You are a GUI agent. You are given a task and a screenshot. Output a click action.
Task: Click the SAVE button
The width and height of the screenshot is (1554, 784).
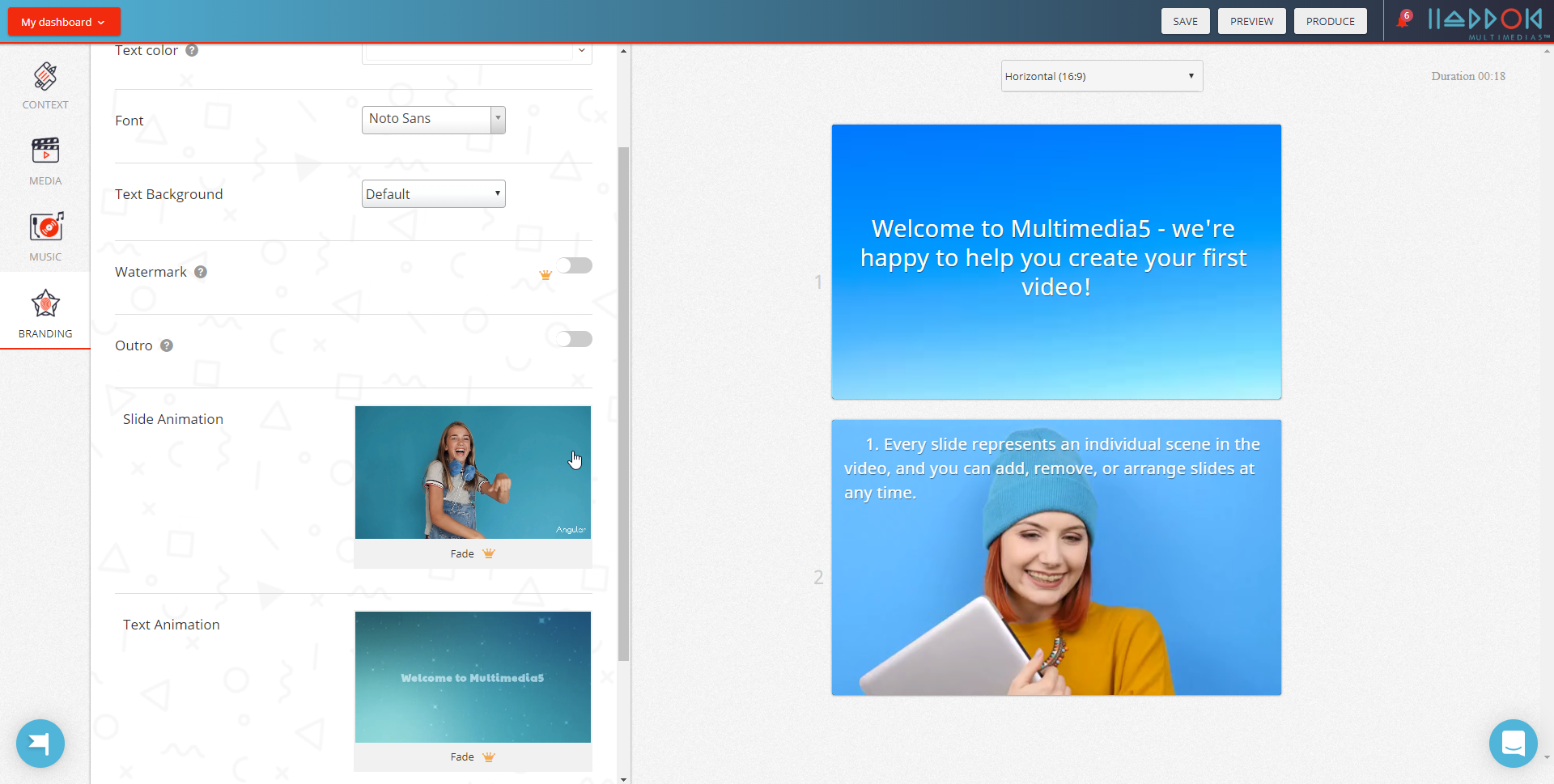(1185, 21)
